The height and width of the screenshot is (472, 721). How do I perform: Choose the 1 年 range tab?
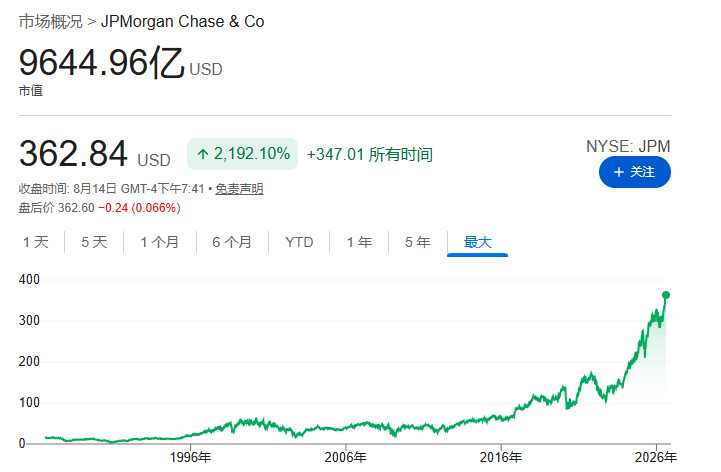(359, 242)
